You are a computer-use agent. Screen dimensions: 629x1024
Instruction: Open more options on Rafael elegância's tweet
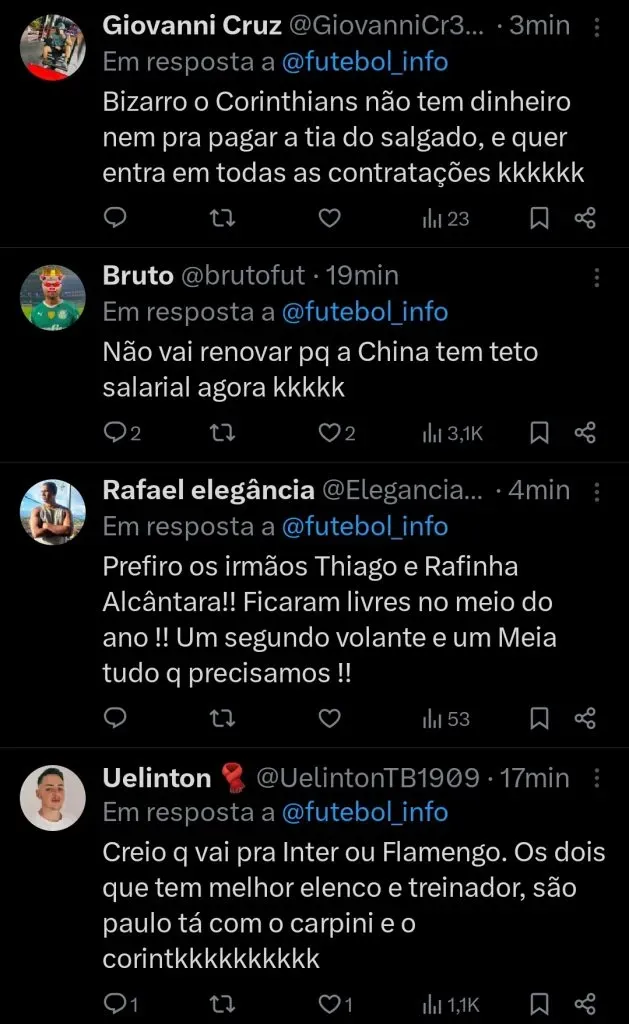597,491
